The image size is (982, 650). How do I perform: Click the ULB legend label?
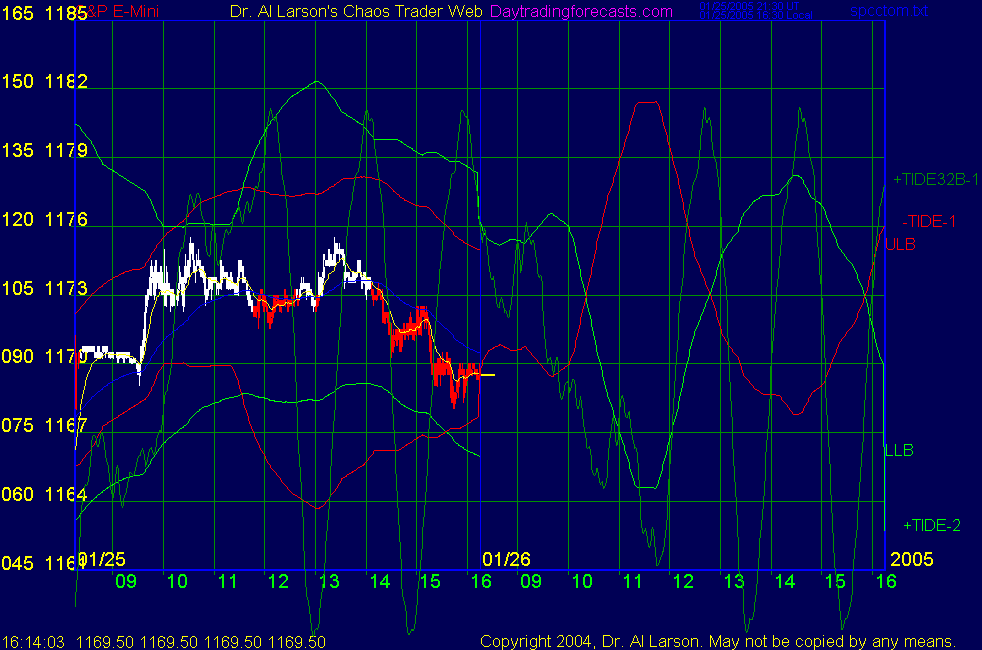tap(901, 244)
